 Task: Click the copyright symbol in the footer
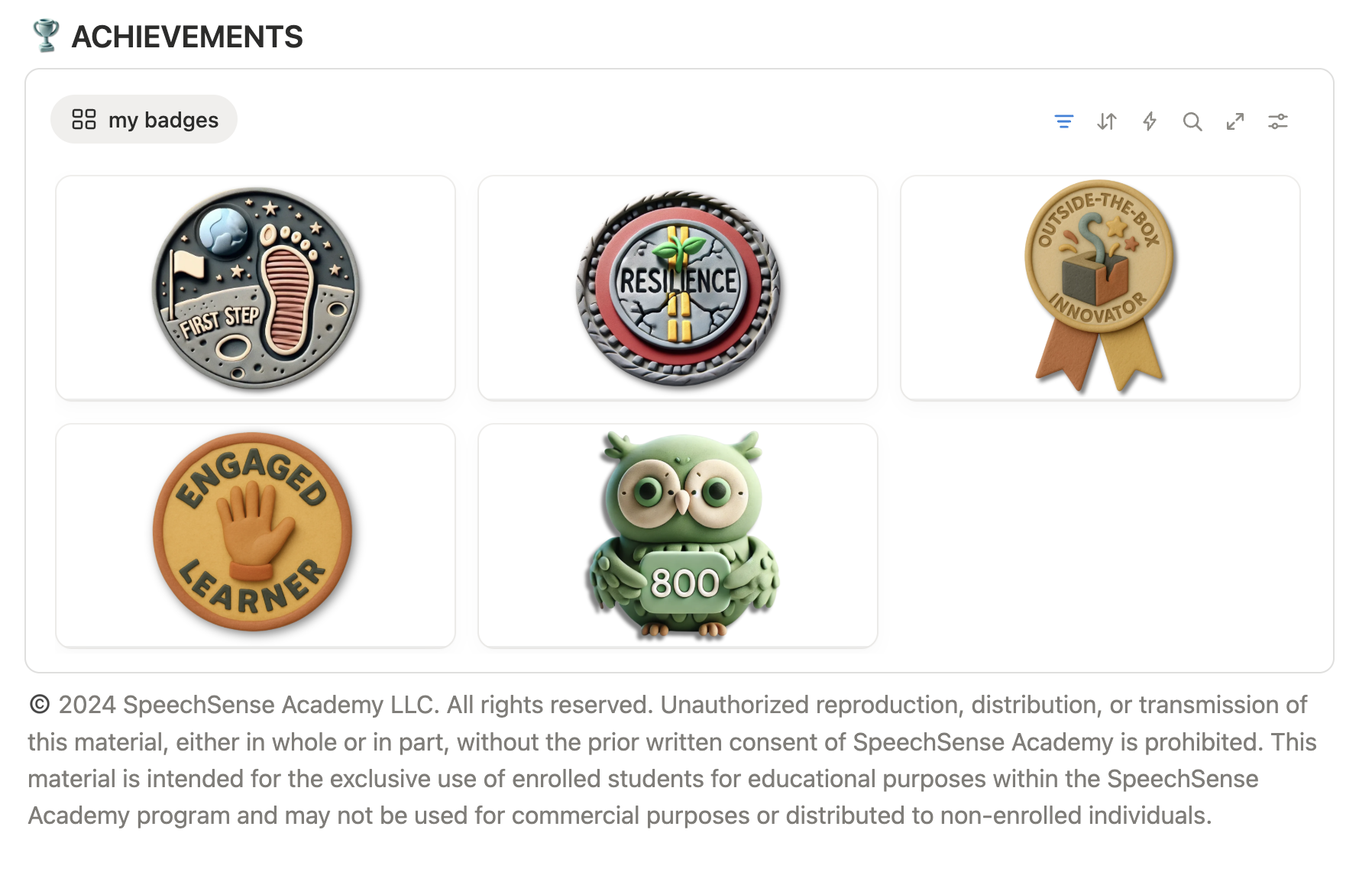(x=39, y=704)
